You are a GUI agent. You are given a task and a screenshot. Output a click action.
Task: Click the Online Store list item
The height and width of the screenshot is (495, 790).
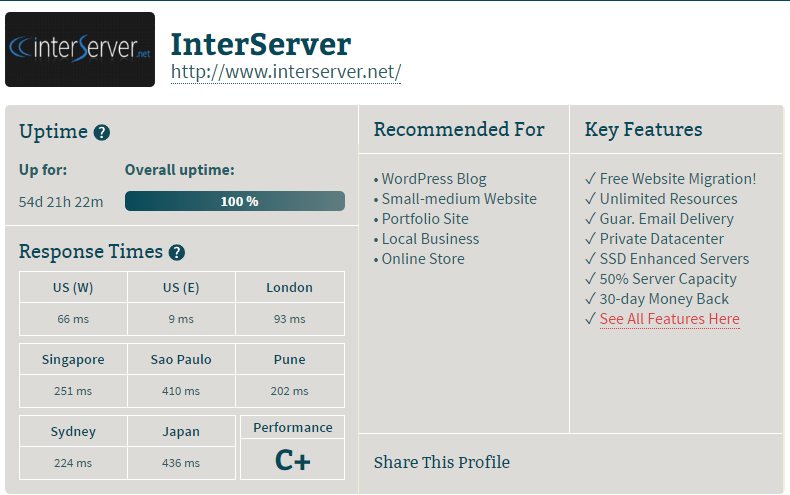point(423,259)
